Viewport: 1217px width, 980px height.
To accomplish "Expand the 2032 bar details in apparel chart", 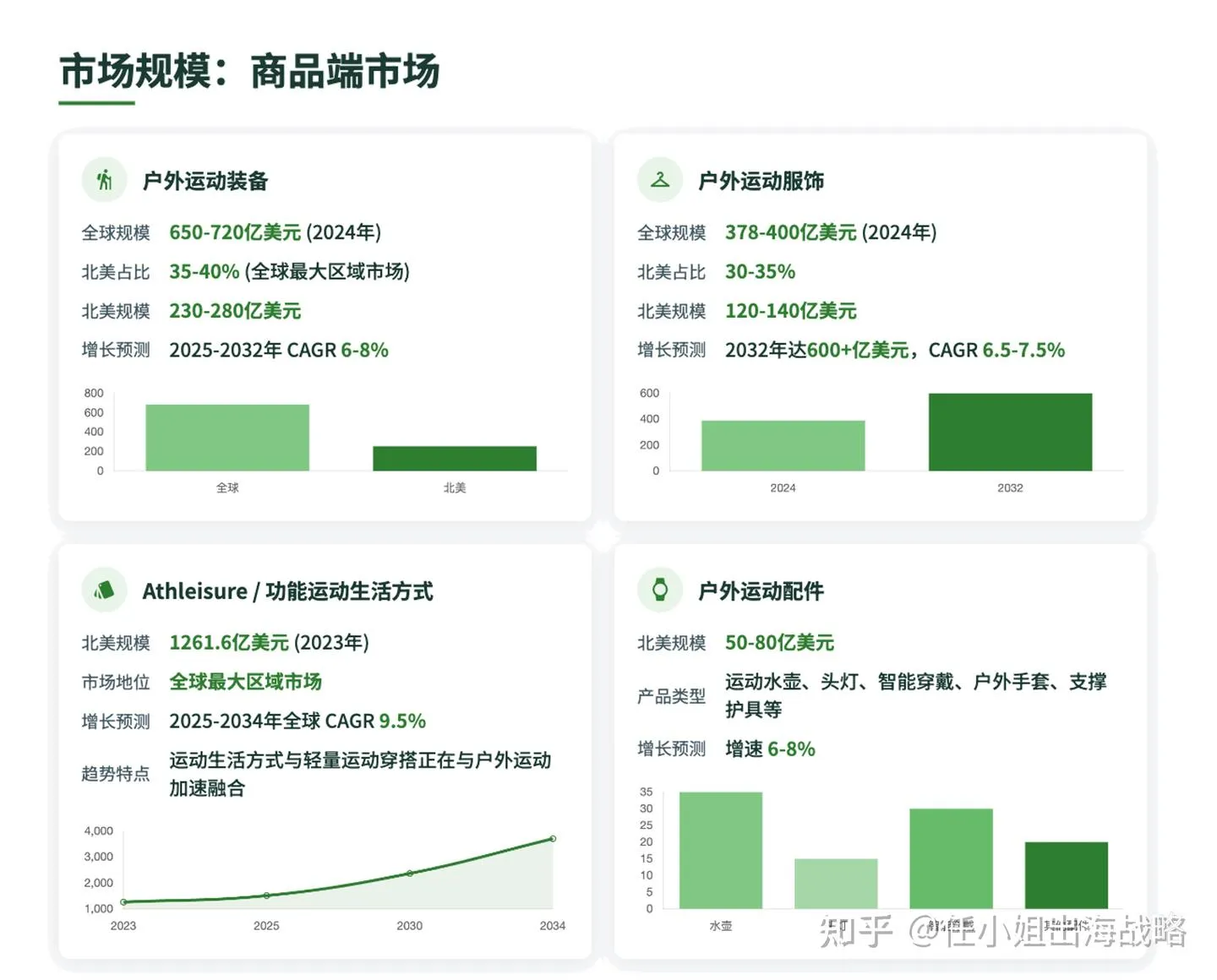I will point(1011,432).
